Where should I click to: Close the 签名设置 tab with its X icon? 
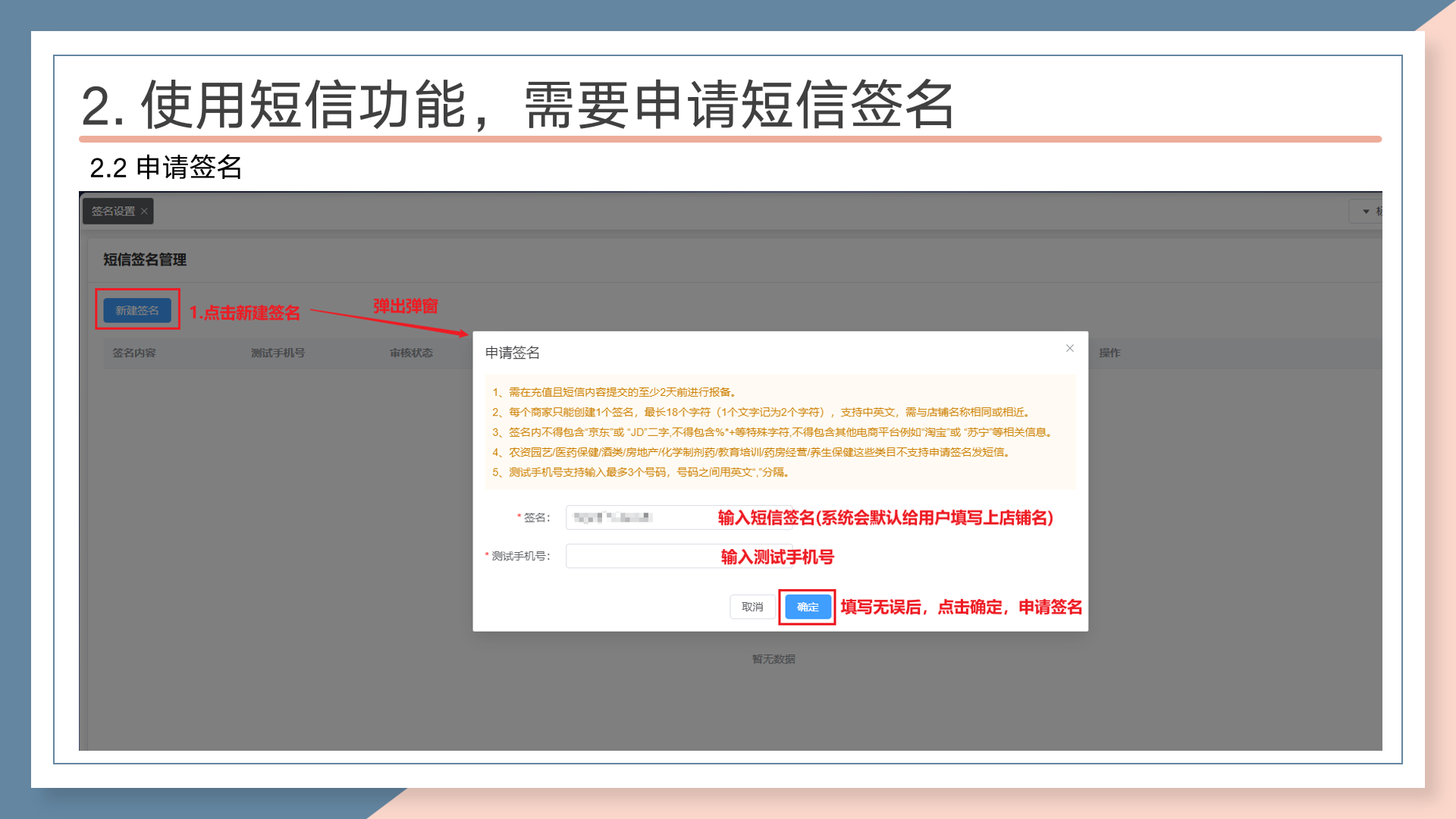[144, 212]
